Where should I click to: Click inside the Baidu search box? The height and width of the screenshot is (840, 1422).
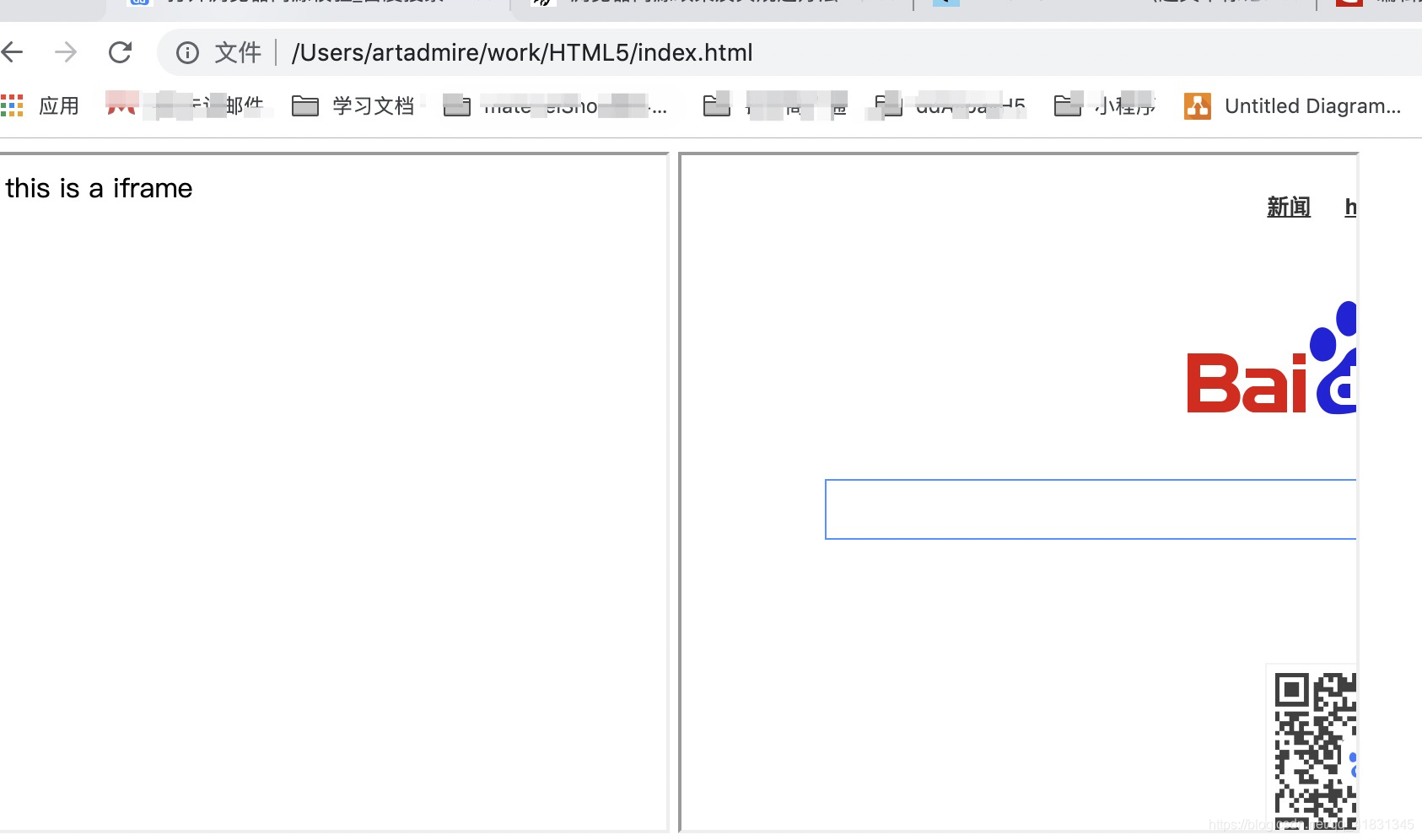pos(1088,509)
